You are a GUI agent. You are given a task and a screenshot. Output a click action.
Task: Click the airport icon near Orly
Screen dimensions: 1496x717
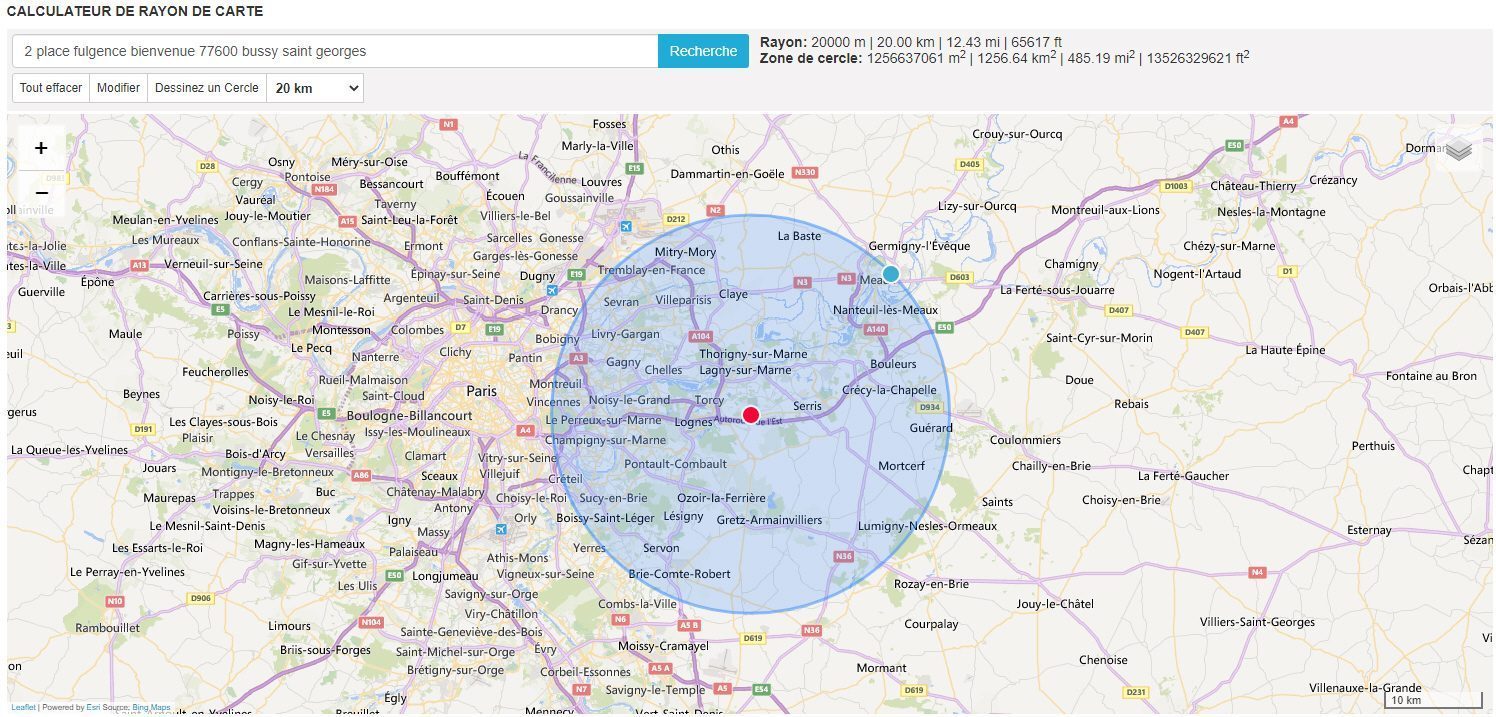tap(501, 529)
